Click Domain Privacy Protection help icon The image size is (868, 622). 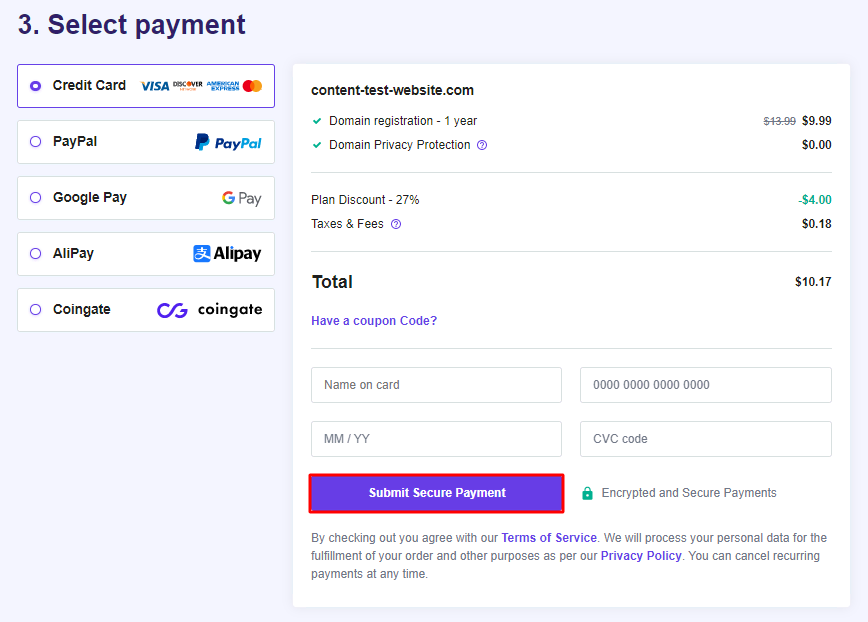point(482,145)
